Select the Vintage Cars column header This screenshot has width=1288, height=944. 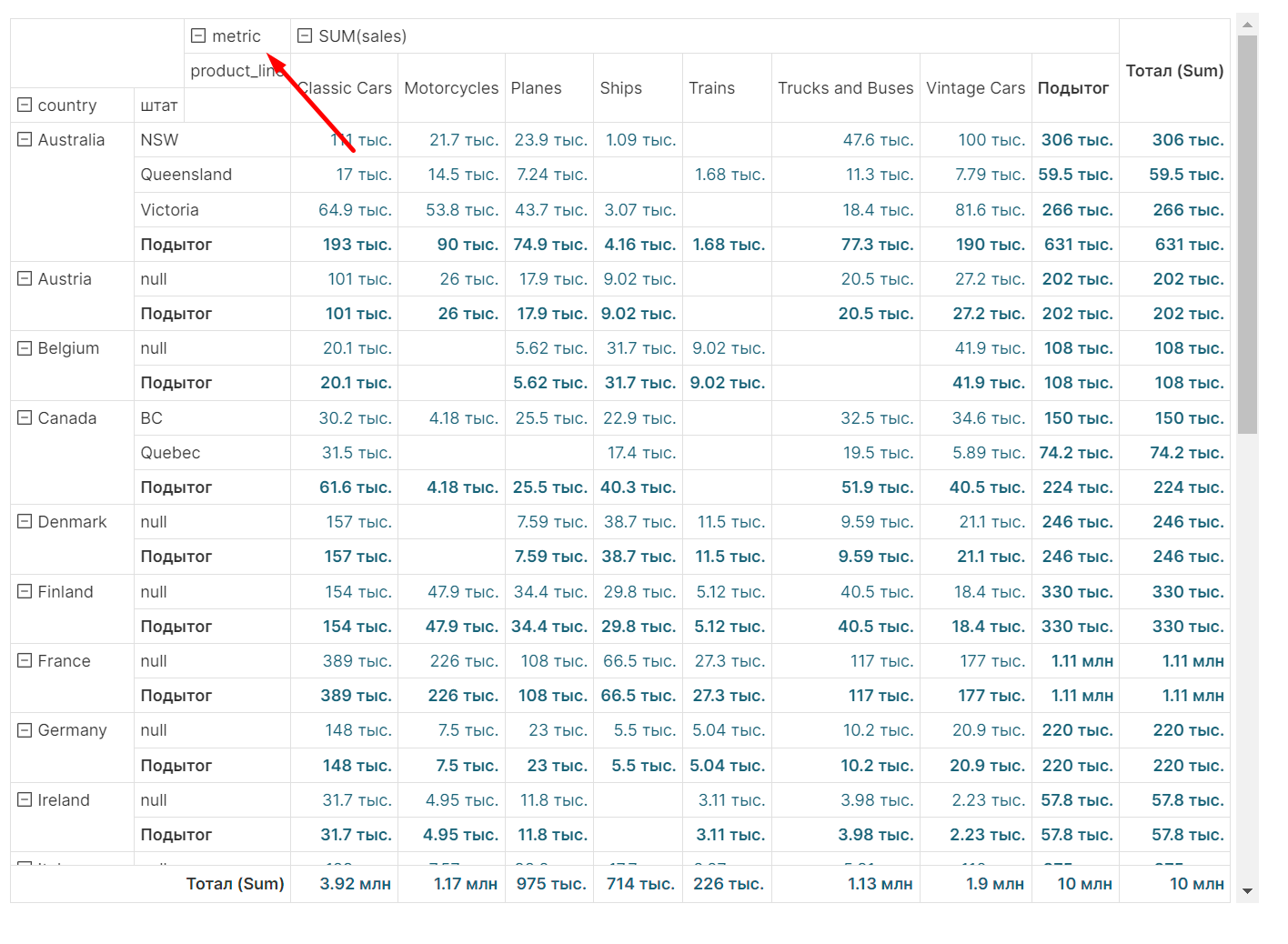point(975,88)
